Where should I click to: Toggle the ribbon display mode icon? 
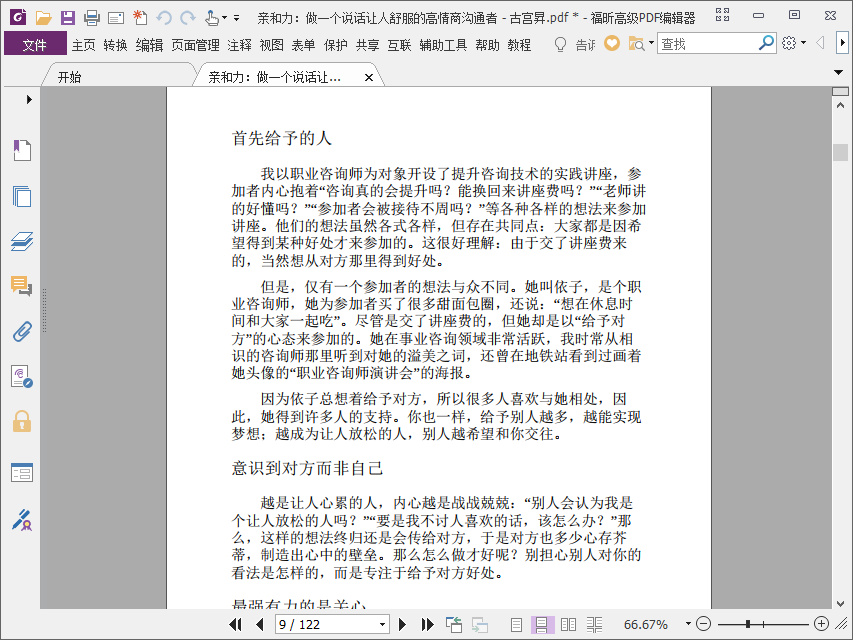pyautogui.click(x=722, y=15)
